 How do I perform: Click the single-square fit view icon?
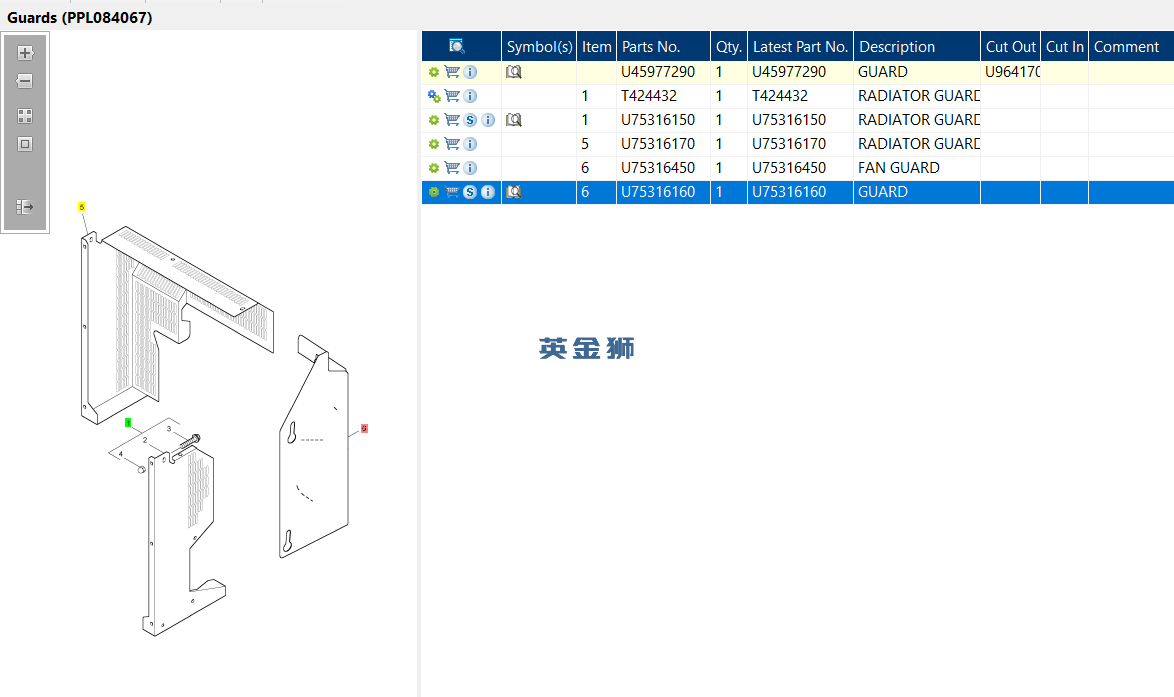(x=25, y=144)
